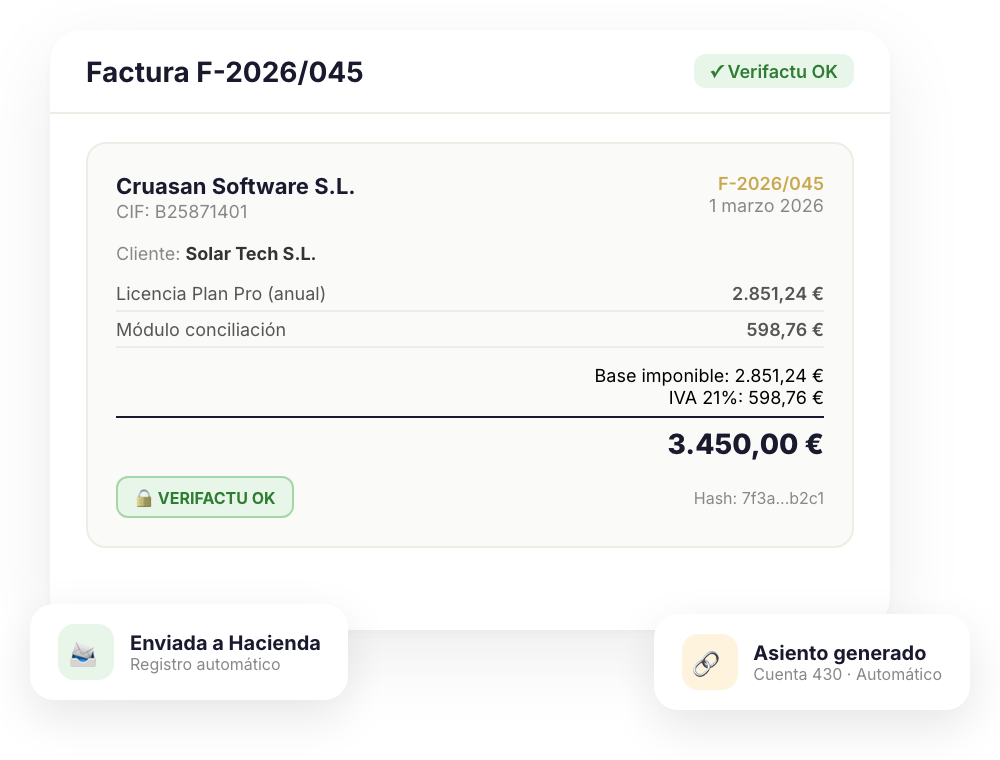Screen dimensions: 1000x760
Task: Select the Cliente Solar Tech S.L. entry
Action: point(216,254)
